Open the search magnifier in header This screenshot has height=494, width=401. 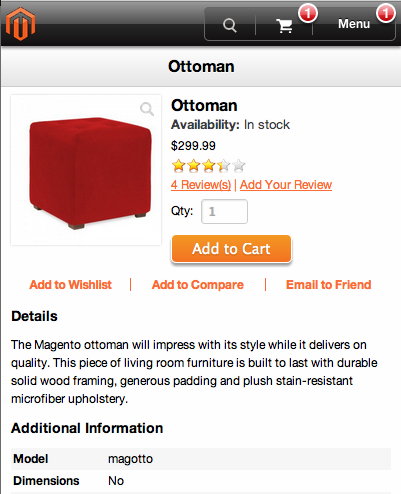click(230, 25)
